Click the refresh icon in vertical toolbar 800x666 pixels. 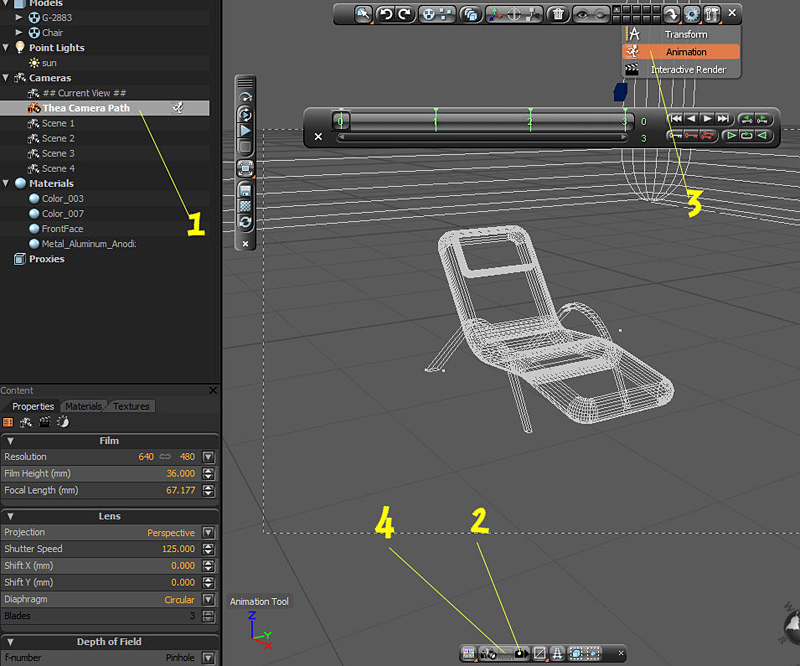[x=245, y=221]
